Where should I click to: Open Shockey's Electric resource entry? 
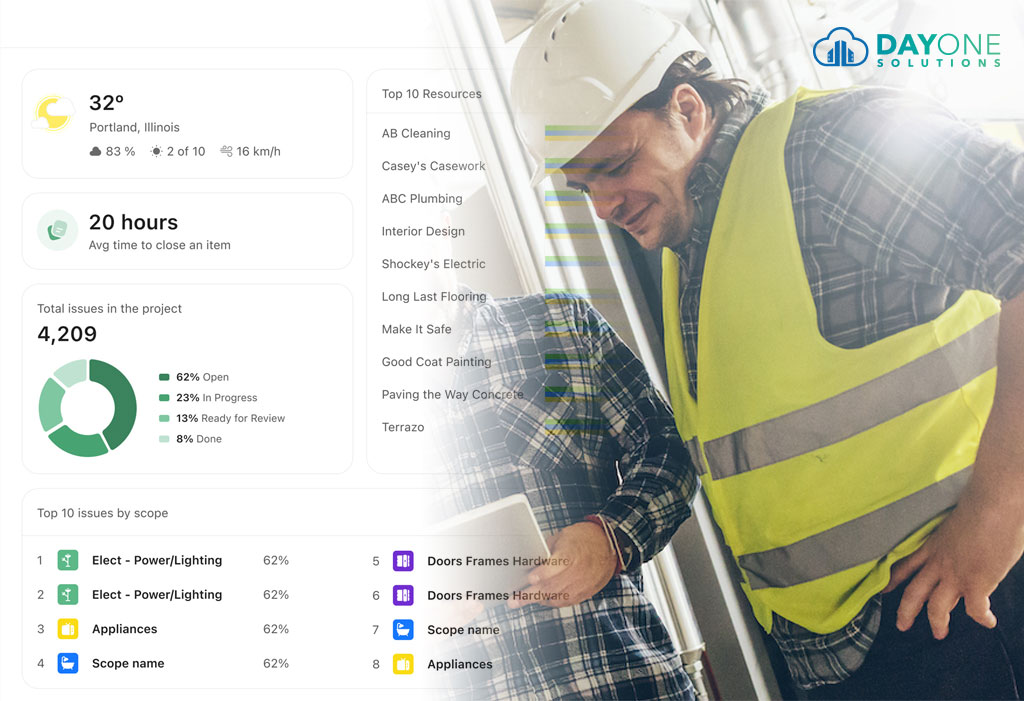[434, 264]
